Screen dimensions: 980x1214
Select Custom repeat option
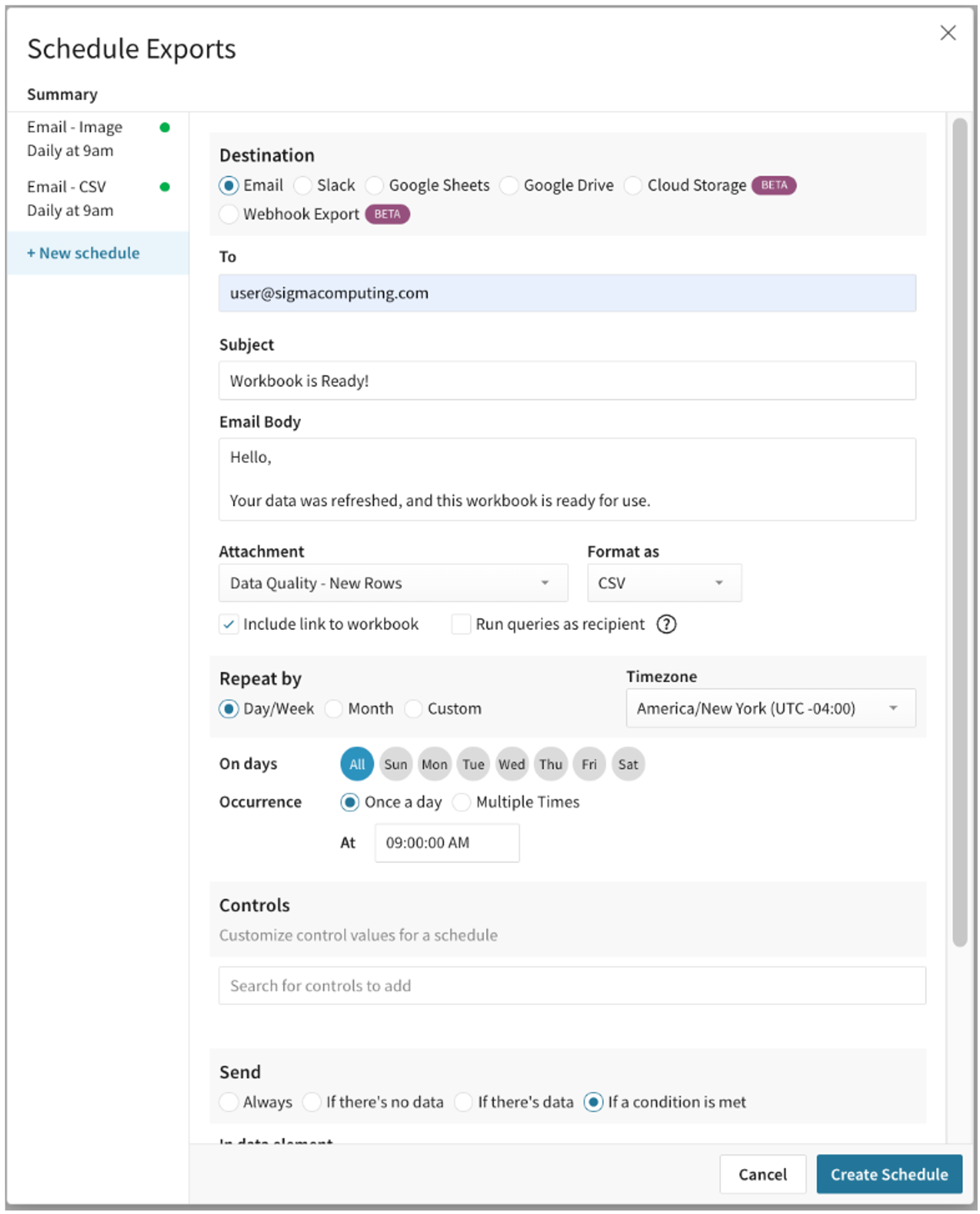pos(413,708)
